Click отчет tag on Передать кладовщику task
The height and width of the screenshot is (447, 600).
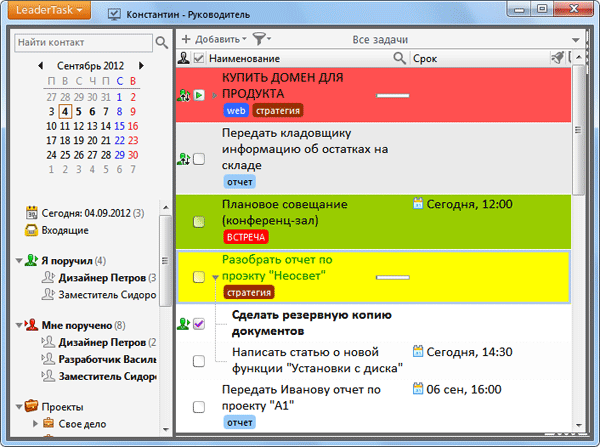(240, 182)
